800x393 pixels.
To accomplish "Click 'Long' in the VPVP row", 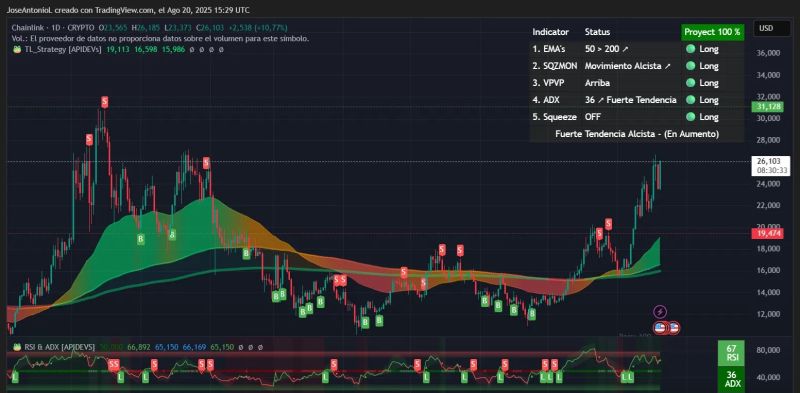I will (x=709, y=83).
